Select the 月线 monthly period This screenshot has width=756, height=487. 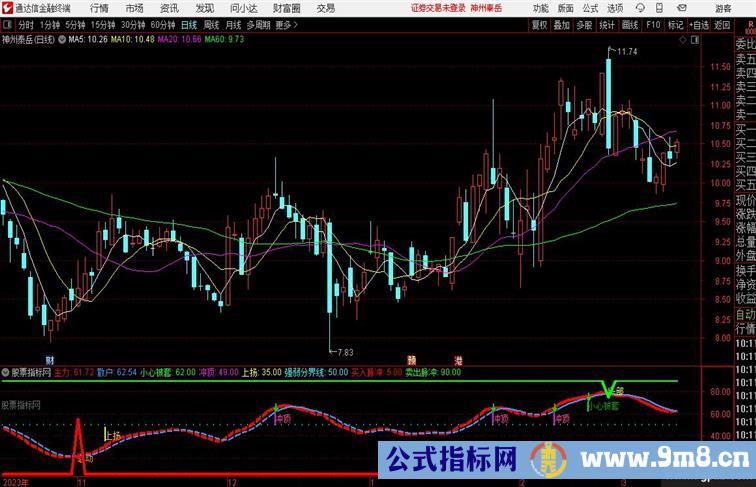click(x=233, y=25)
